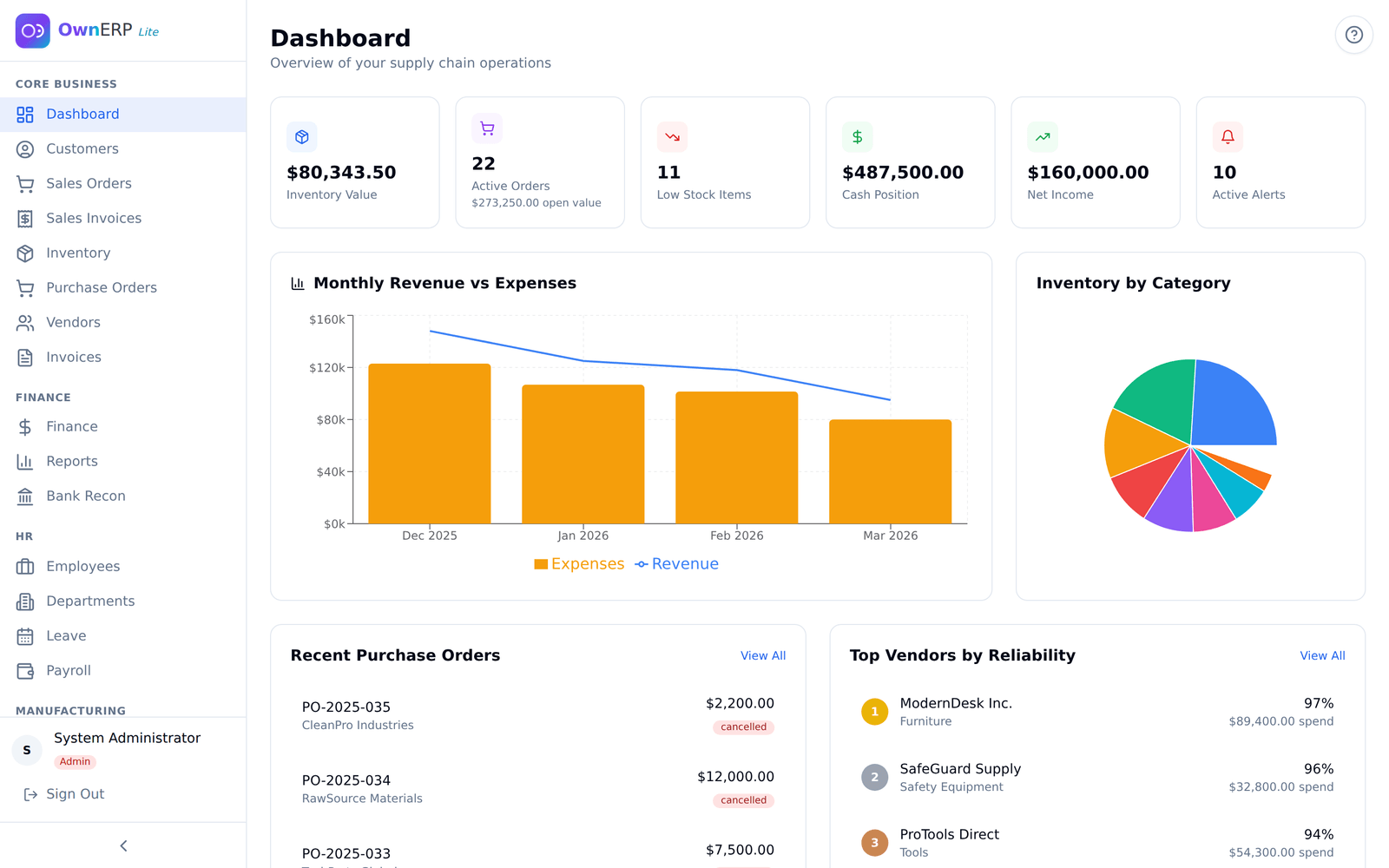Click the Active Orders cart icon
The image size is (1389, 868).
tap(487, 128)
